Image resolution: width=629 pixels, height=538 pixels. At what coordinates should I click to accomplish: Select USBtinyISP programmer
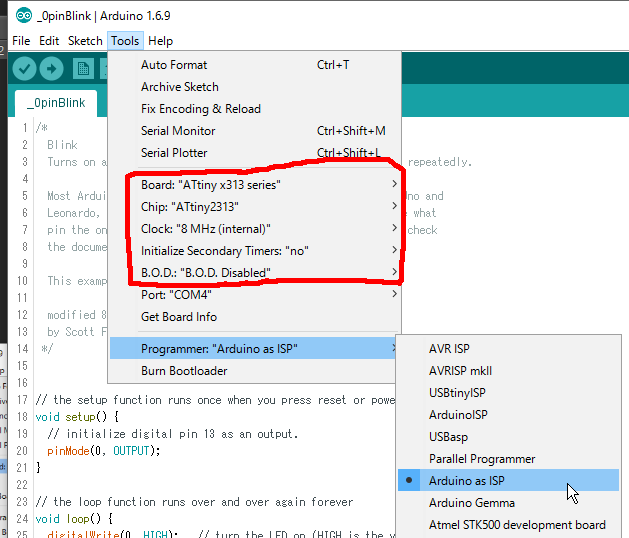point(508,393)
